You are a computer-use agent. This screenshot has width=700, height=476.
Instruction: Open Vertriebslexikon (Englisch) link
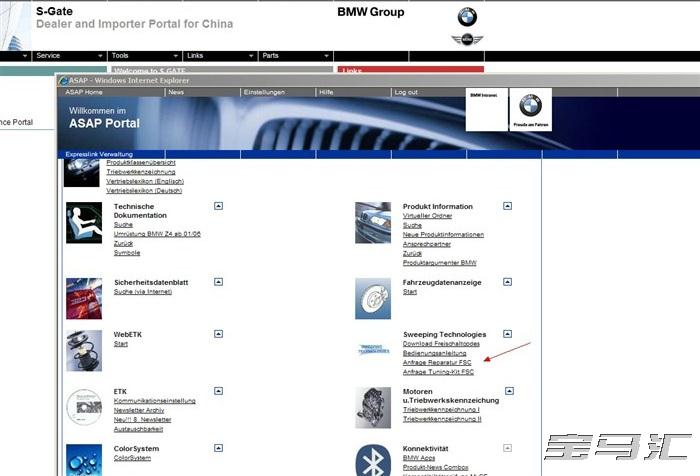(145, 181)
